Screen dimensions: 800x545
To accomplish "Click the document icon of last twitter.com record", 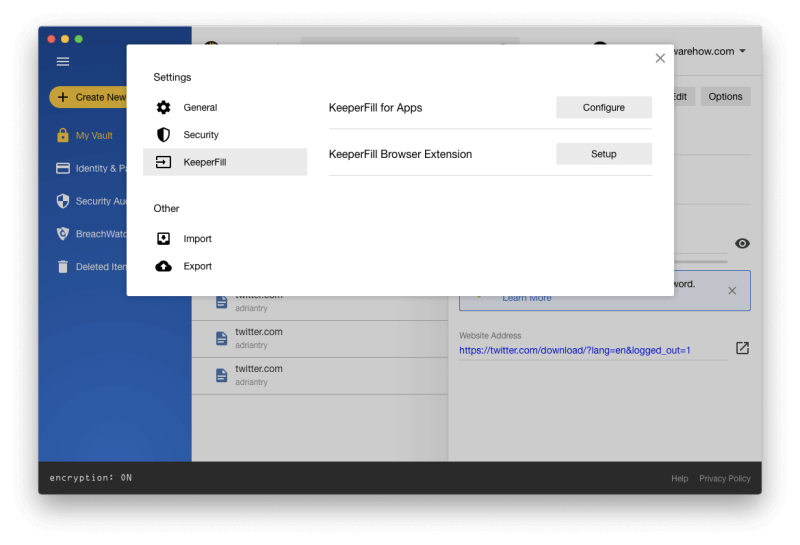I will coord(221,376).
